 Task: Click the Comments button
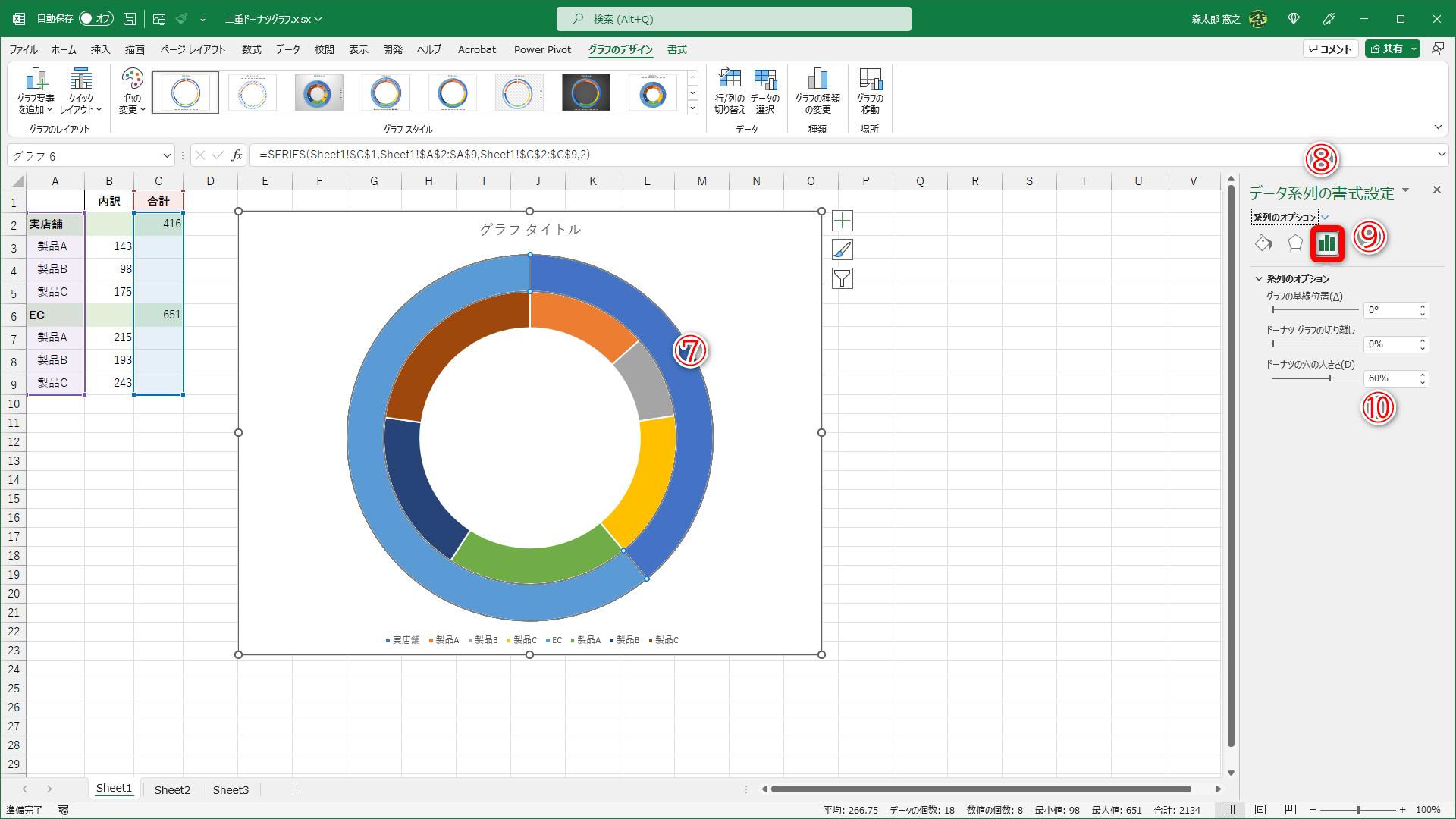tap(1329, 49)
